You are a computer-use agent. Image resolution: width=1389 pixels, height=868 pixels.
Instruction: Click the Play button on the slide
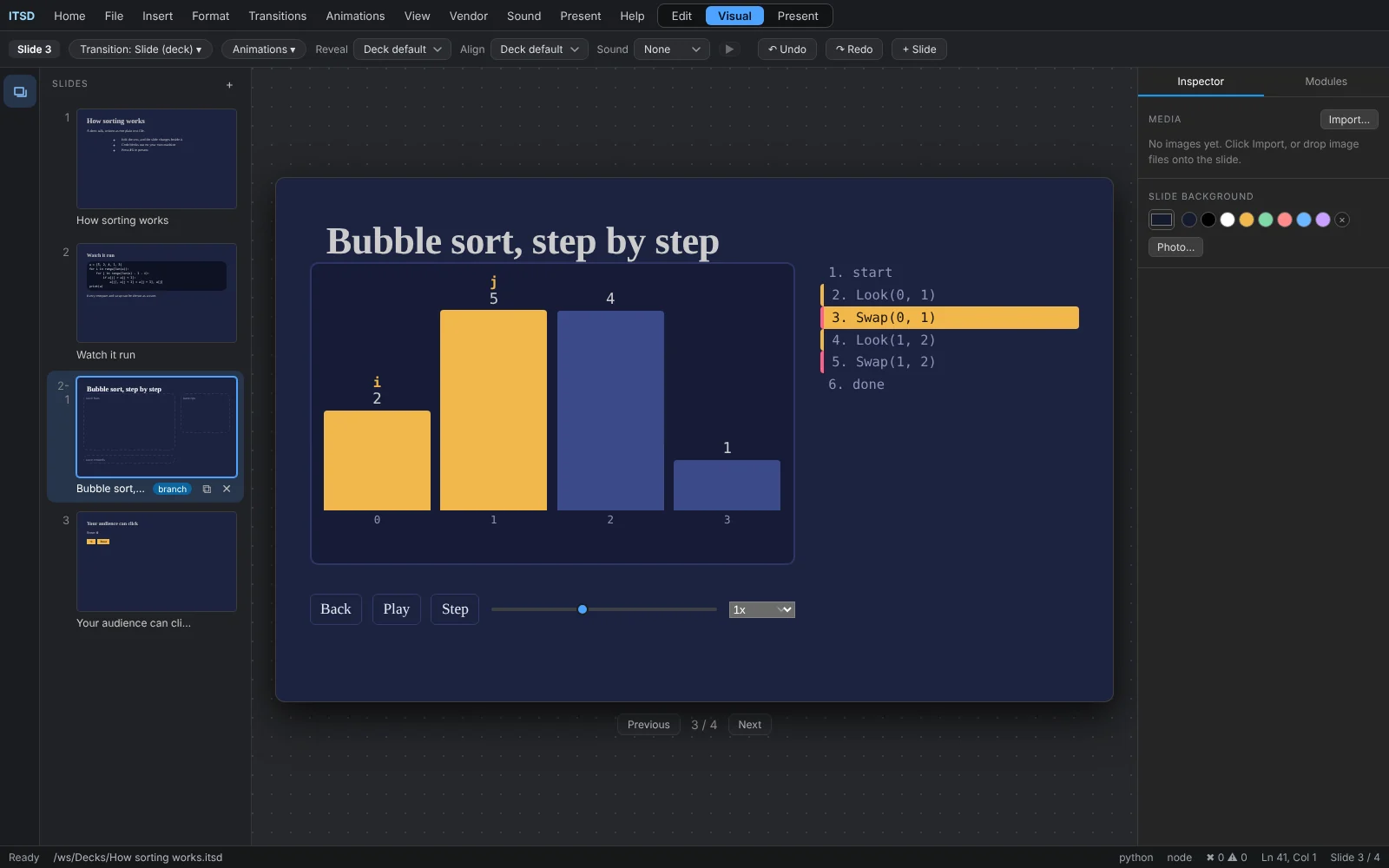click(397, 609)
